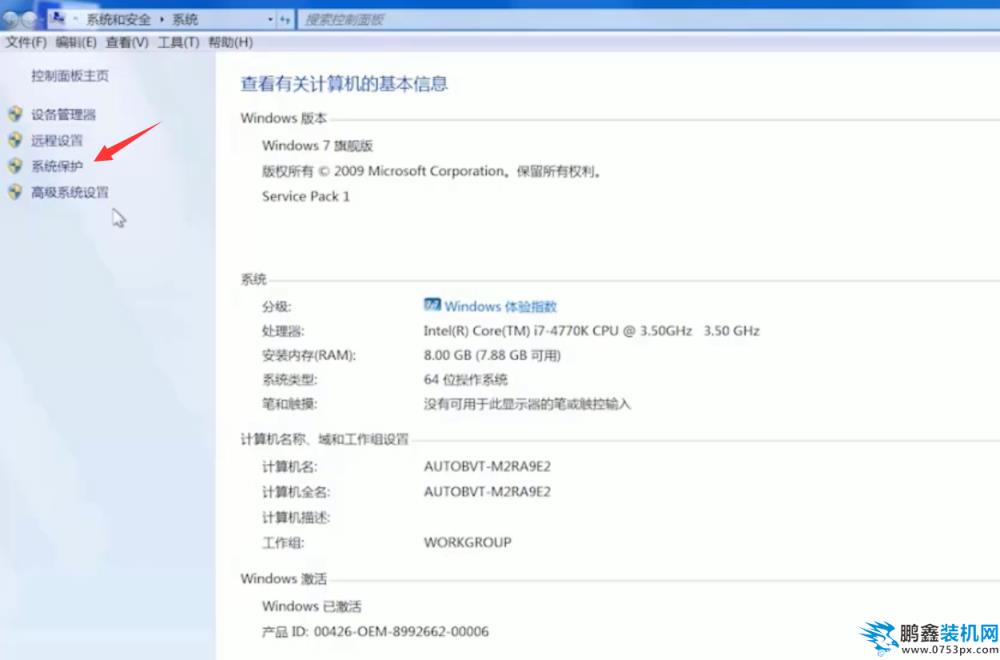This screenshot has width=1000, height=660.
Task: Click the shield icon beside 系统保护
Action: 15,166
